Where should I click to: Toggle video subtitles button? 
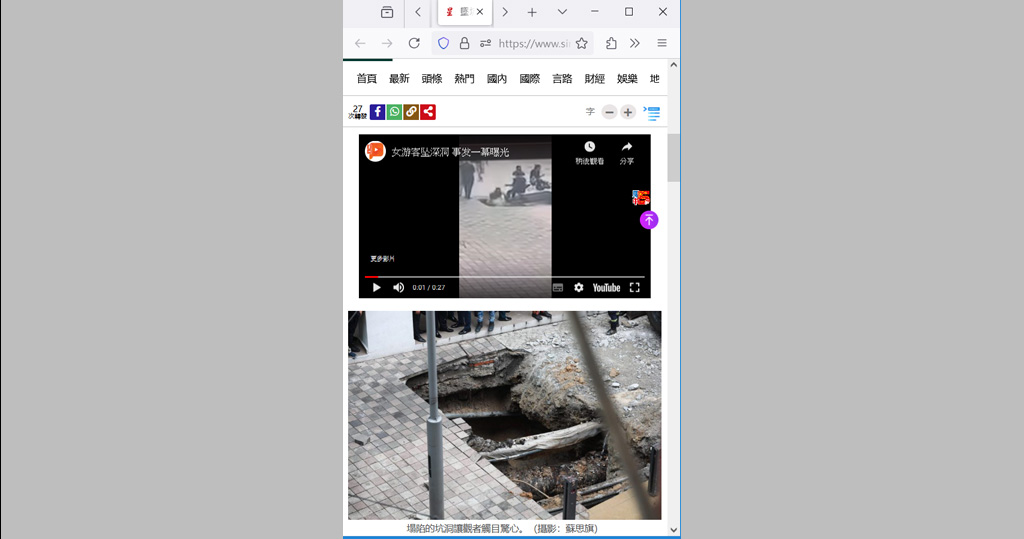click(558, 288)
